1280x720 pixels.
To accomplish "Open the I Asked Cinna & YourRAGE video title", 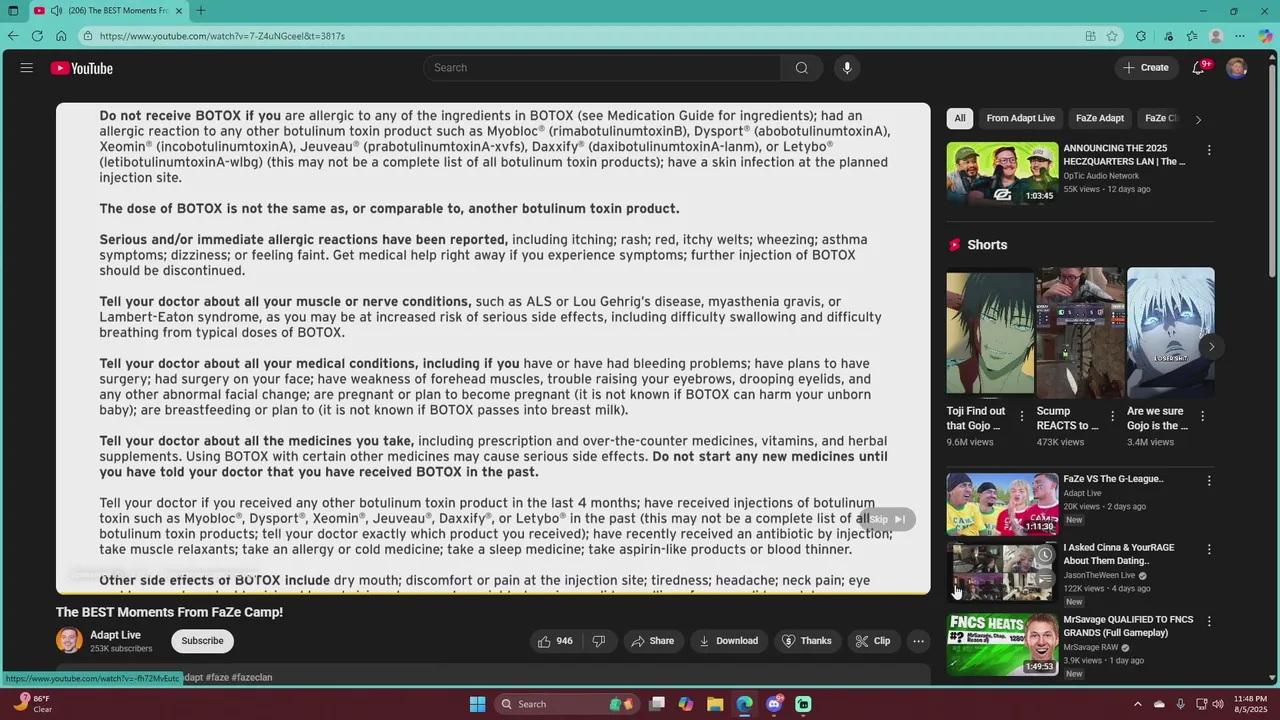I will click(1119, 554).
